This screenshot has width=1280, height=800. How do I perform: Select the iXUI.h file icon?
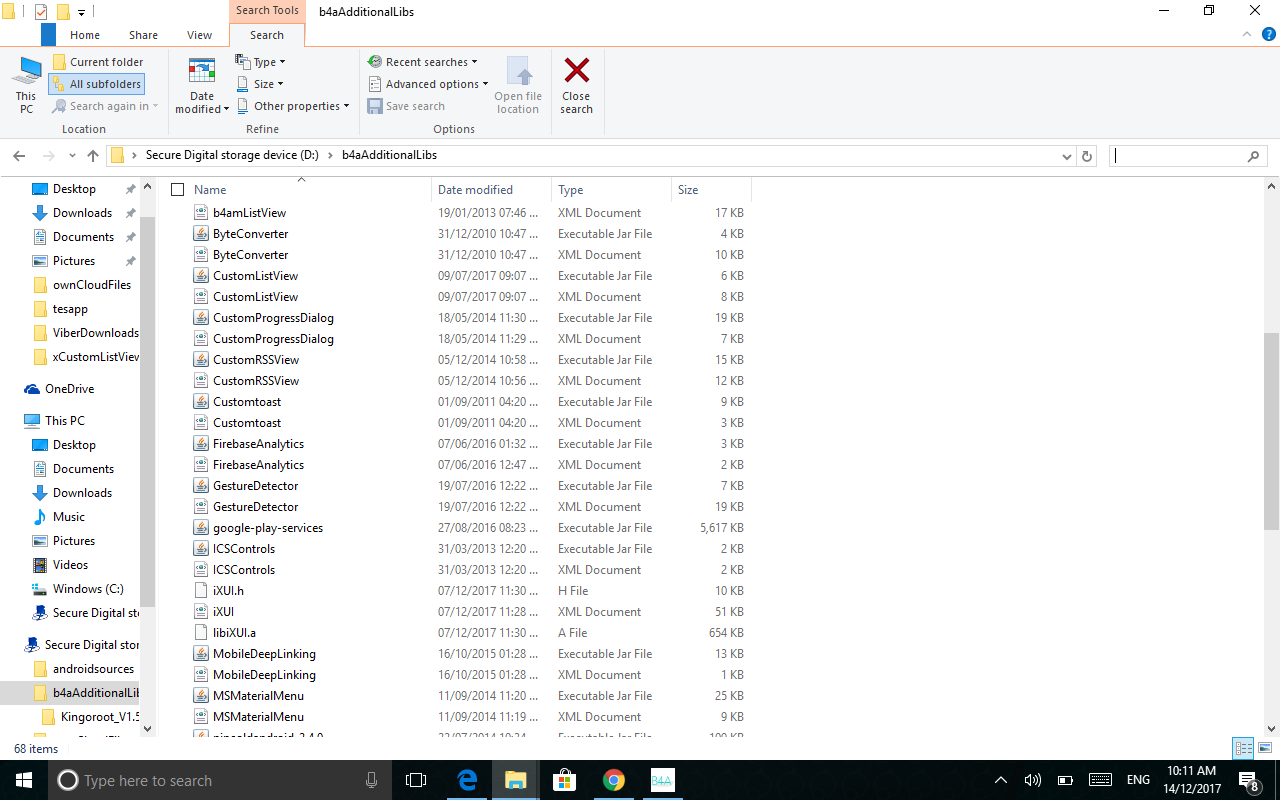[202, 591]
